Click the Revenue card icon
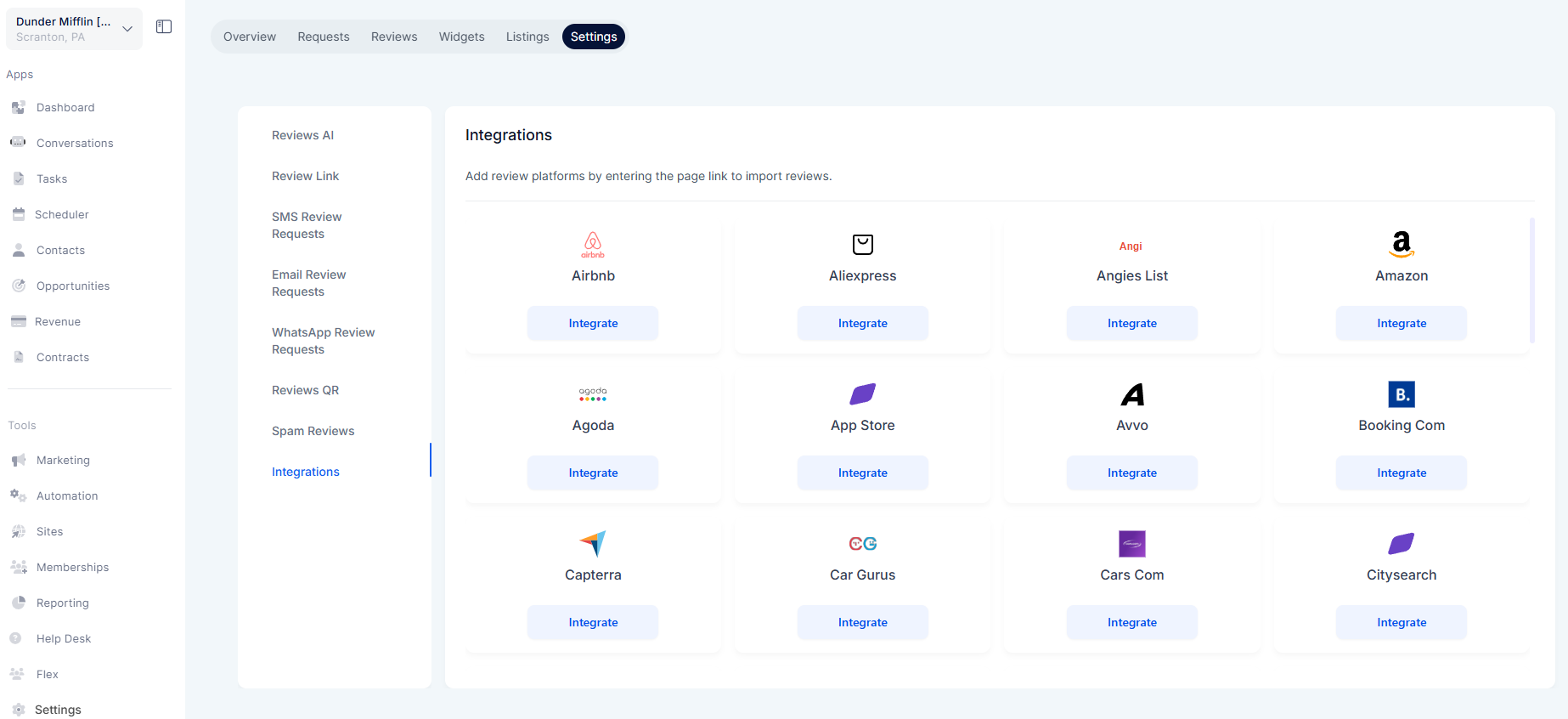Screen dimensions: 1568x719 coord(18,321)
